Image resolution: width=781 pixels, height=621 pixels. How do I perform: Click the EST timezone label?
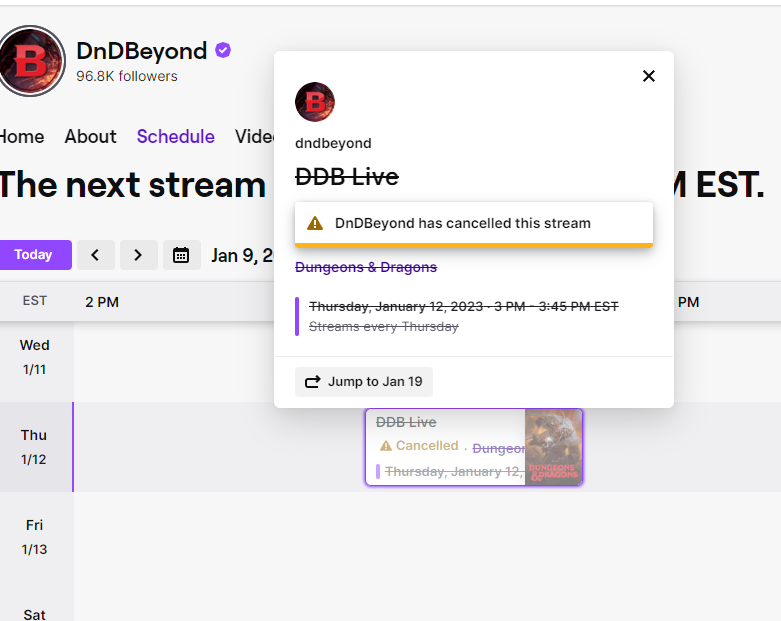(x=34, y=301)
